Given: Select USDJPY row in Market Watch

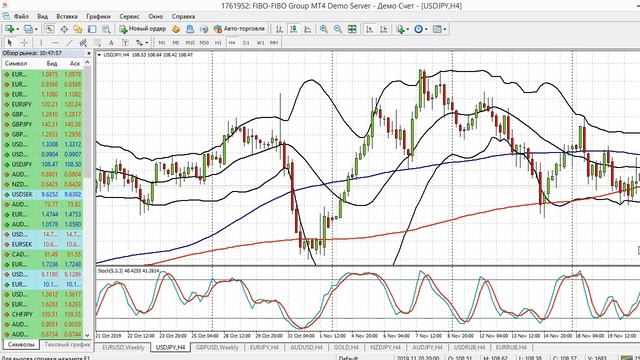Looking at the screenshot, I should pyautogui.click(x=42, y=164).
